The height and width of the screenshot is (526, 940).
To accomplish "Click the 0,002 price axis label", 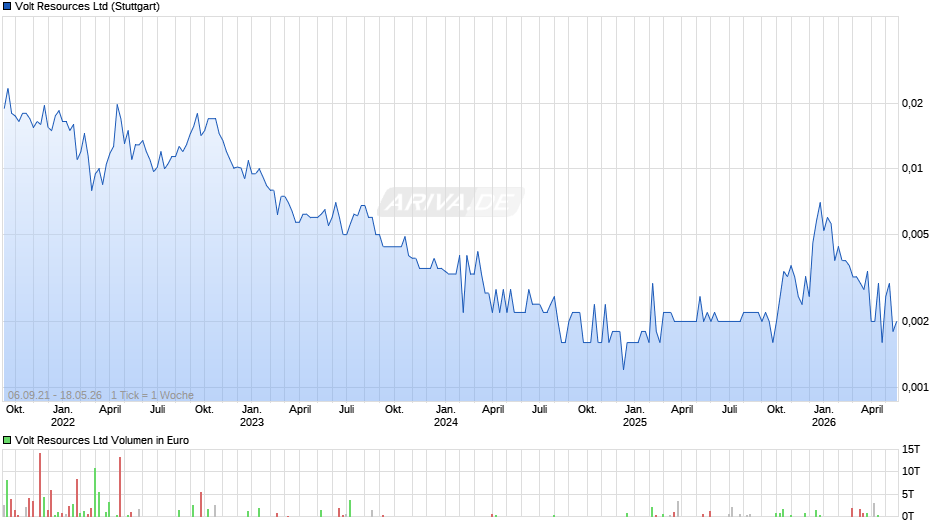I will (x=915, y=321).
